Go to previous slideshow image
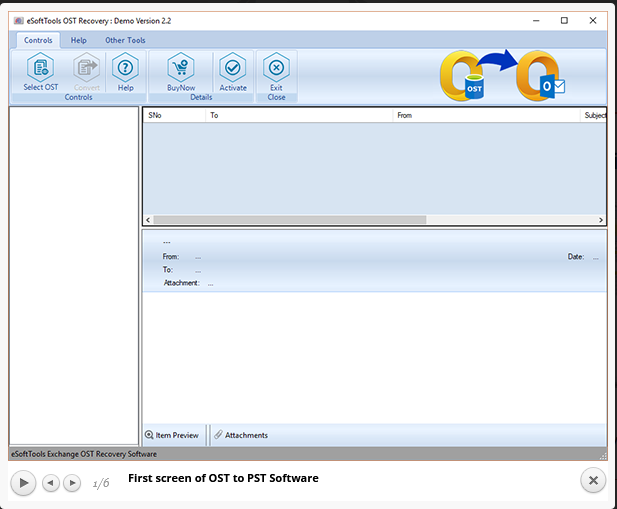Image resolution: width=617 pixels, height=509 pixels. click(x=51, y=483)
